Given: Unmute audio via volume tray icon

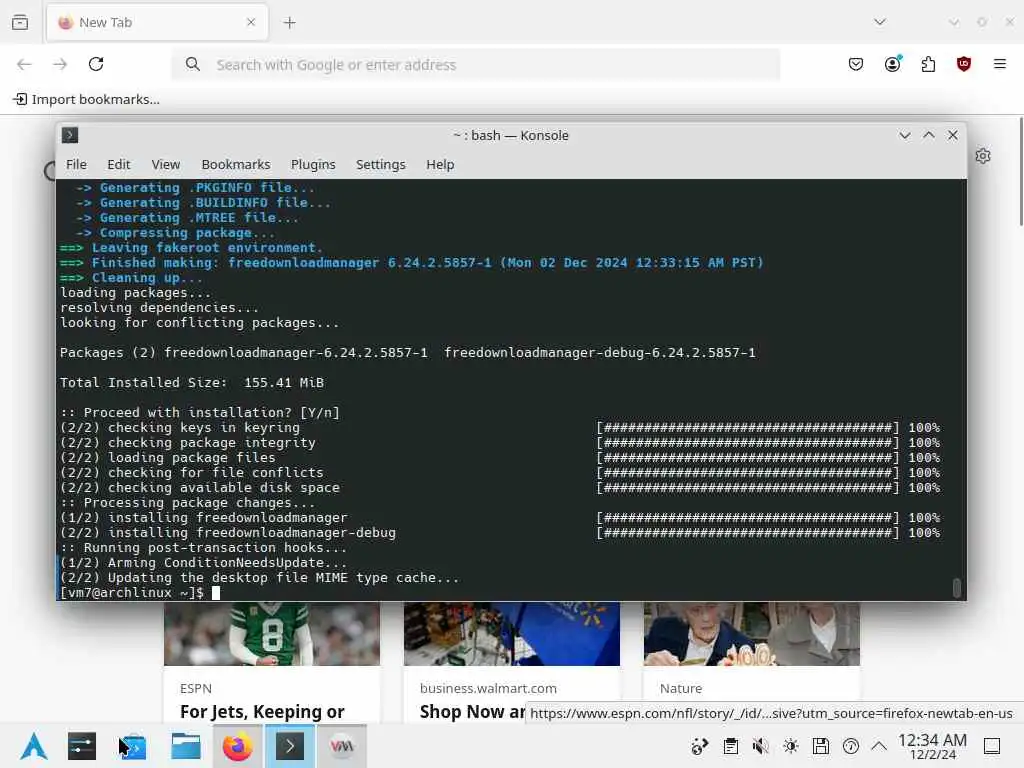Looking at the screenshot, I should coord(760,746).
